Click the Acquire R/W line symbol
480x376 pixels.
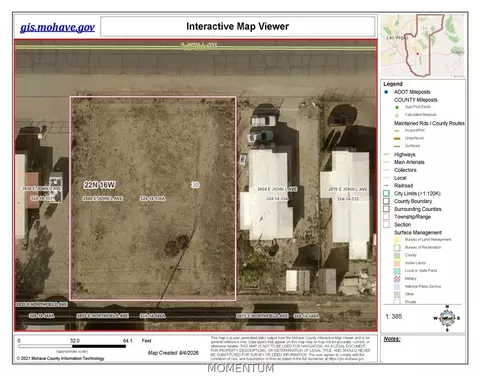click(397, 131)
